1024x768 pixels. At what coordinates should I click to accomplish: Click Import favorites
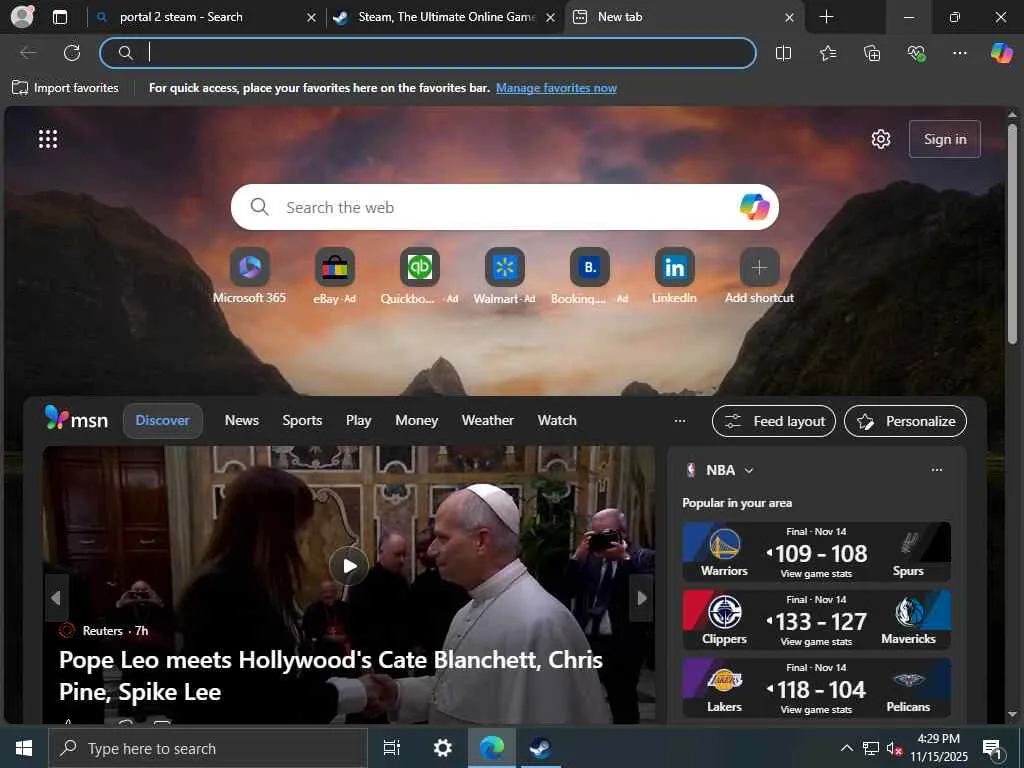coord(65,88)
